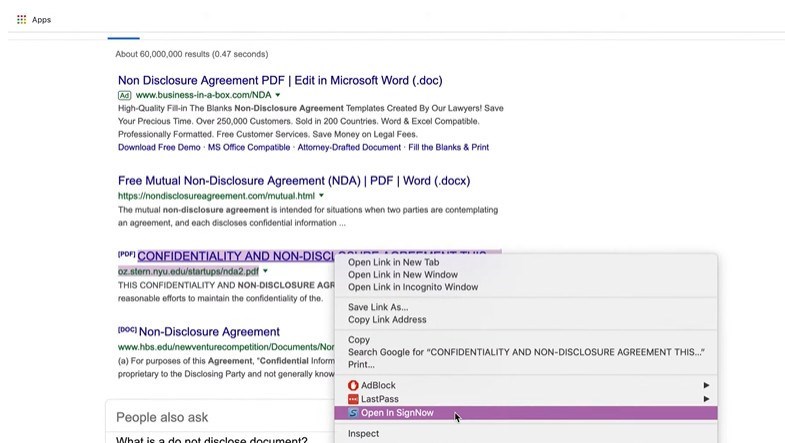785x443 pixels.
Task: Open dropdown next to business-in-a-box.com URL
Action: tap(278, 95)
